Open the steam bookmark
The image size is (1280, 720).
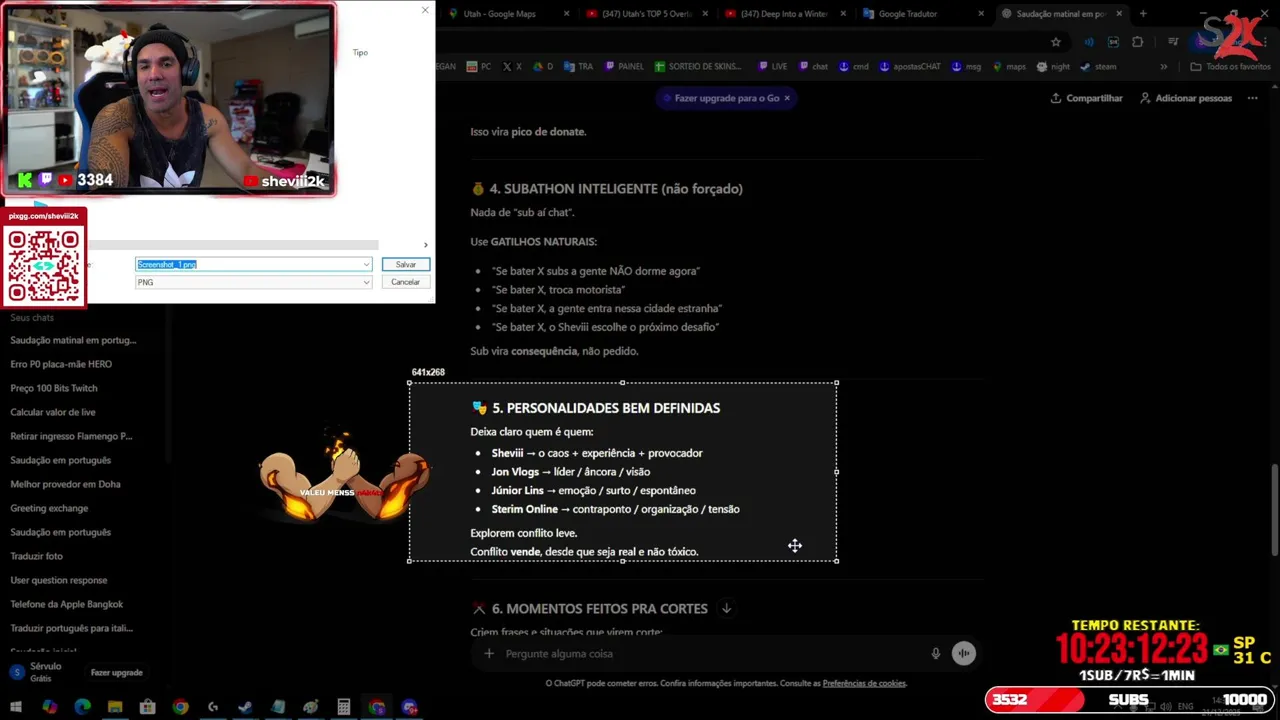[1098, 67]
